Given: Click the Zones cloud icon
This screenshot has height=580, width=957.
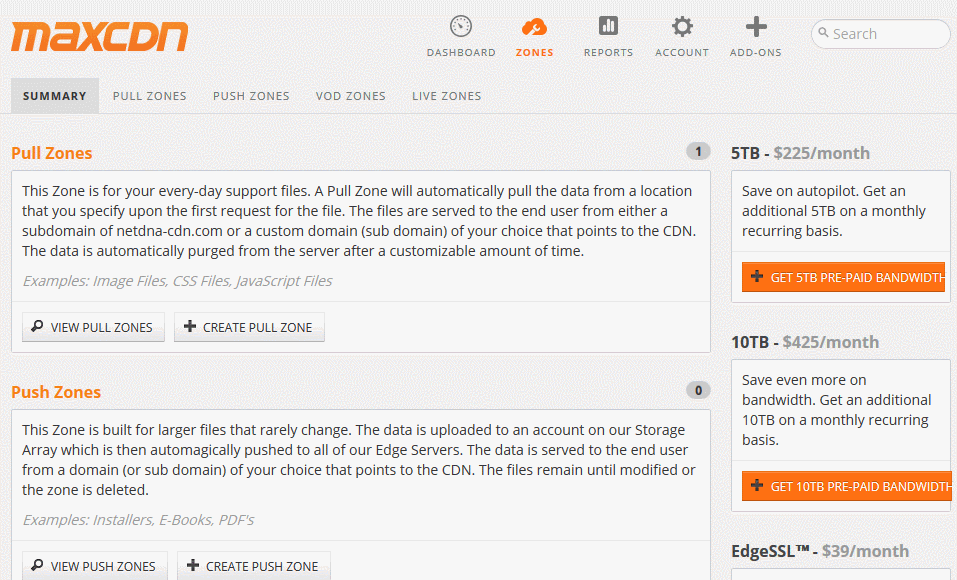Looking at the screenshot, I should [x=534, y=27].
